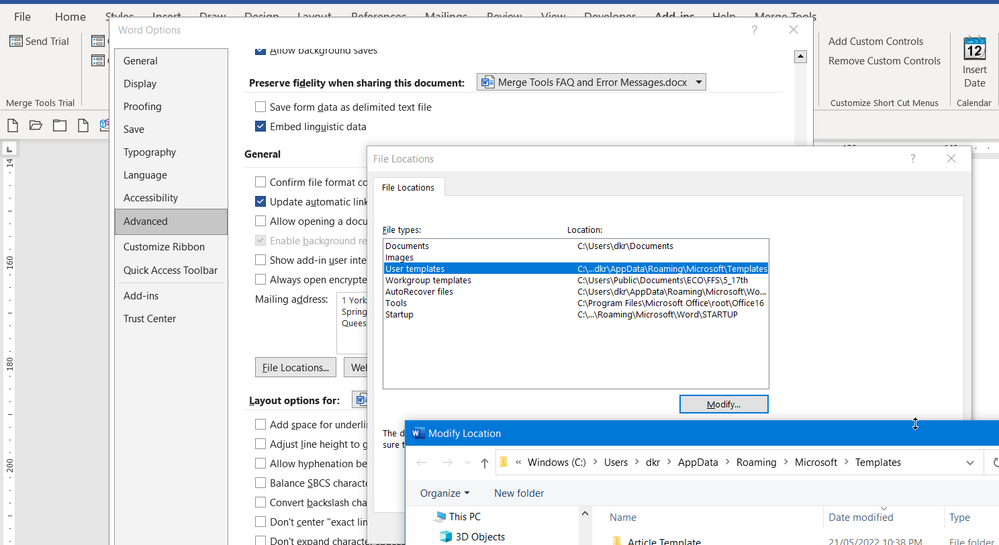Screen dimensions: 999x545
Task: Click the Templates breadcrumb segment
Action: point(878,463)
